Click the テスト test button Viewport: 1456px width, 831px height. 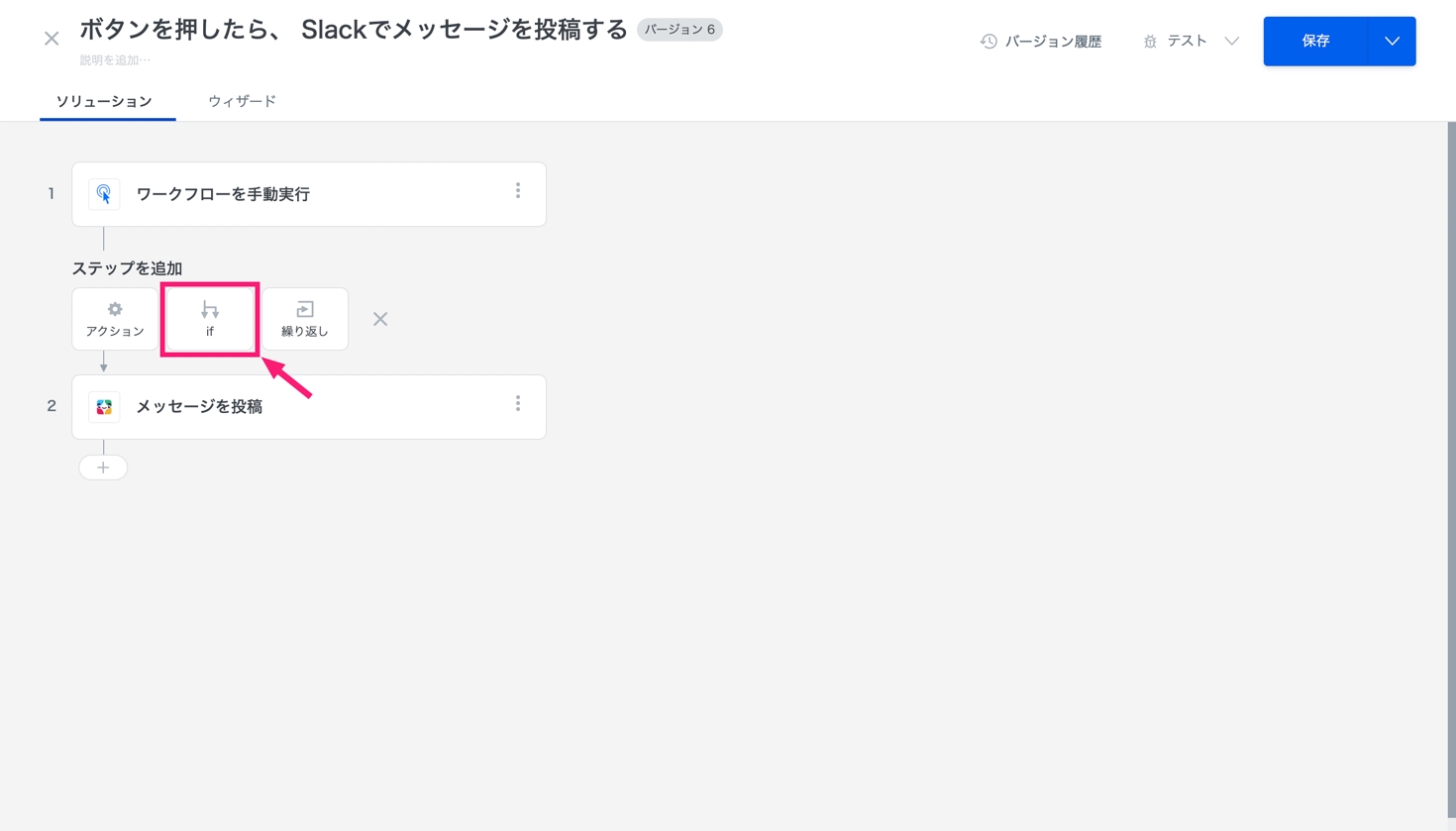(x=1176, y=42)
